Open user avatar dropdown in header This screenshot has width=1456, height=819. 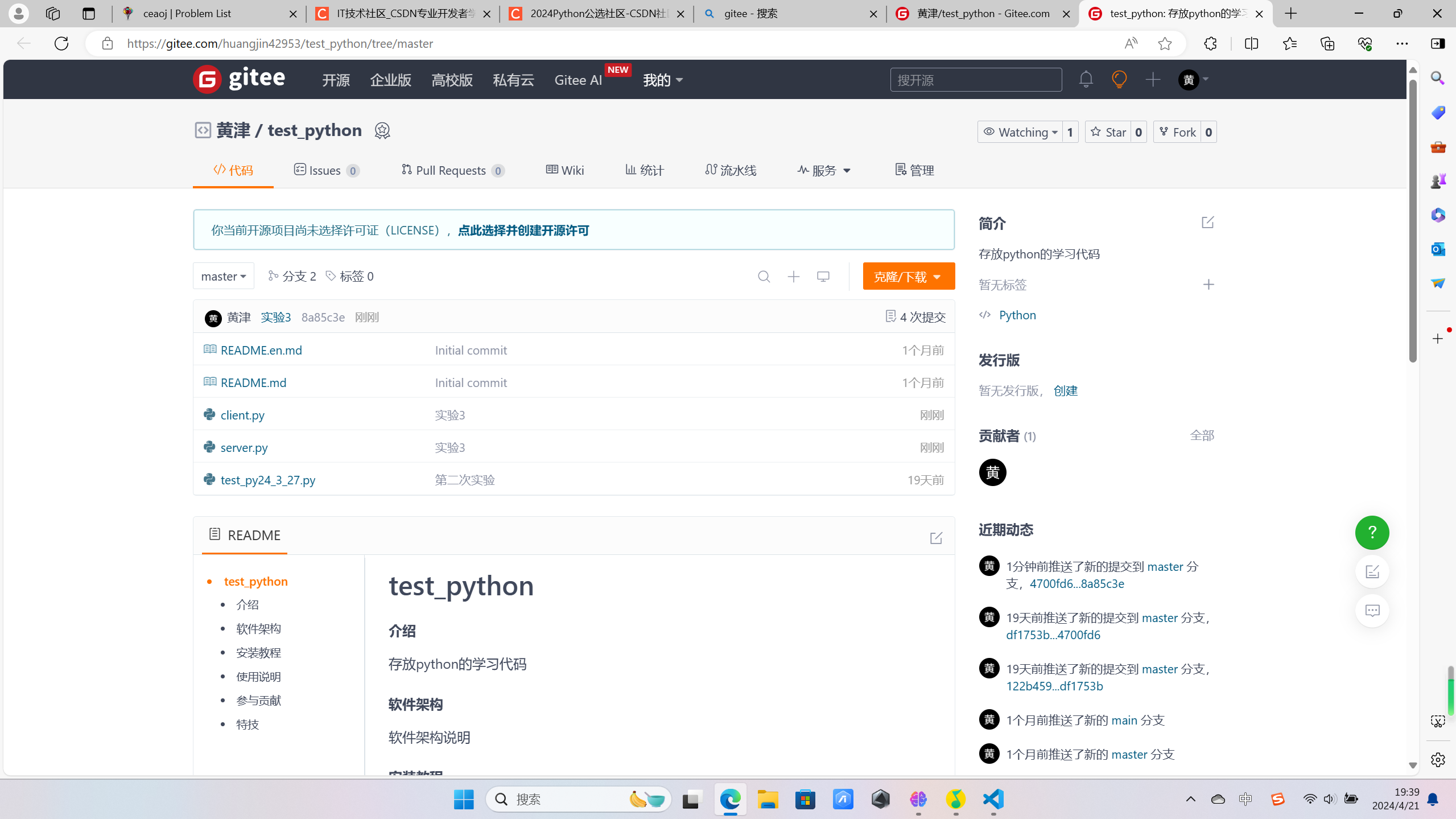click(x=1194, y=80)
